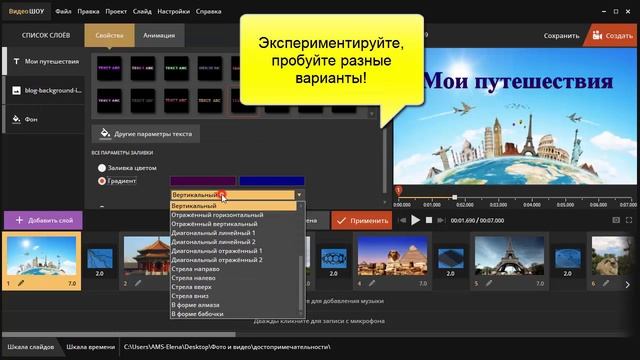Click the text layer T icon

coord(16,61)
